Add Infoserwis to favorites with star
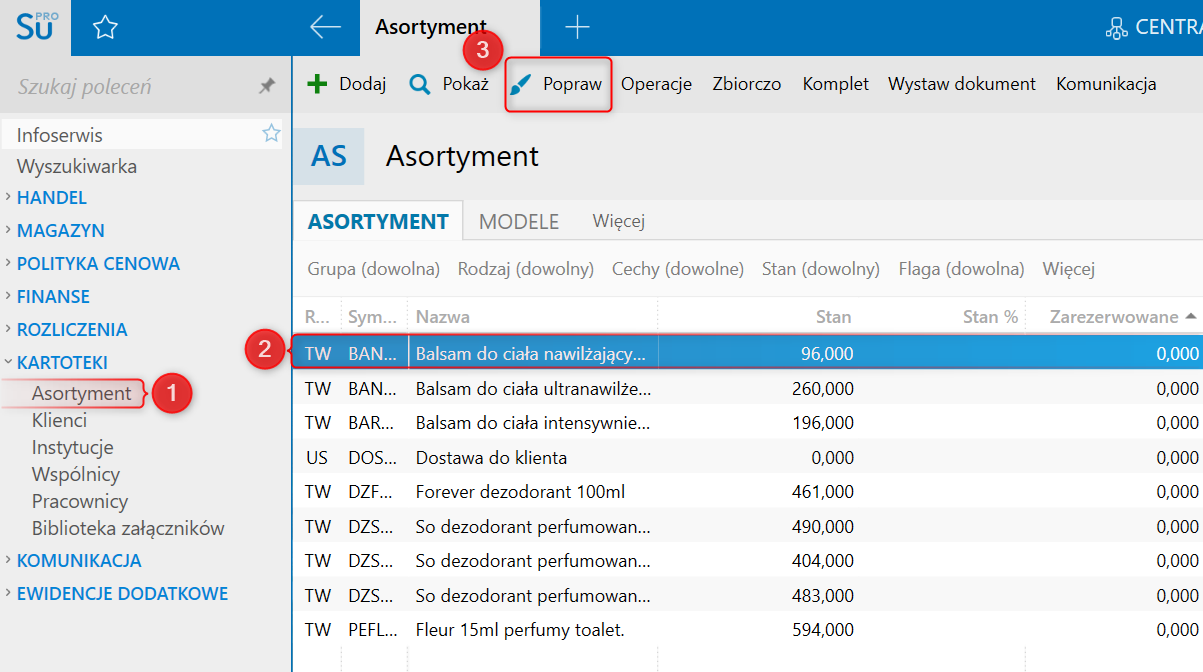The height and width of the screenshot is (672, 1203). 271,134
